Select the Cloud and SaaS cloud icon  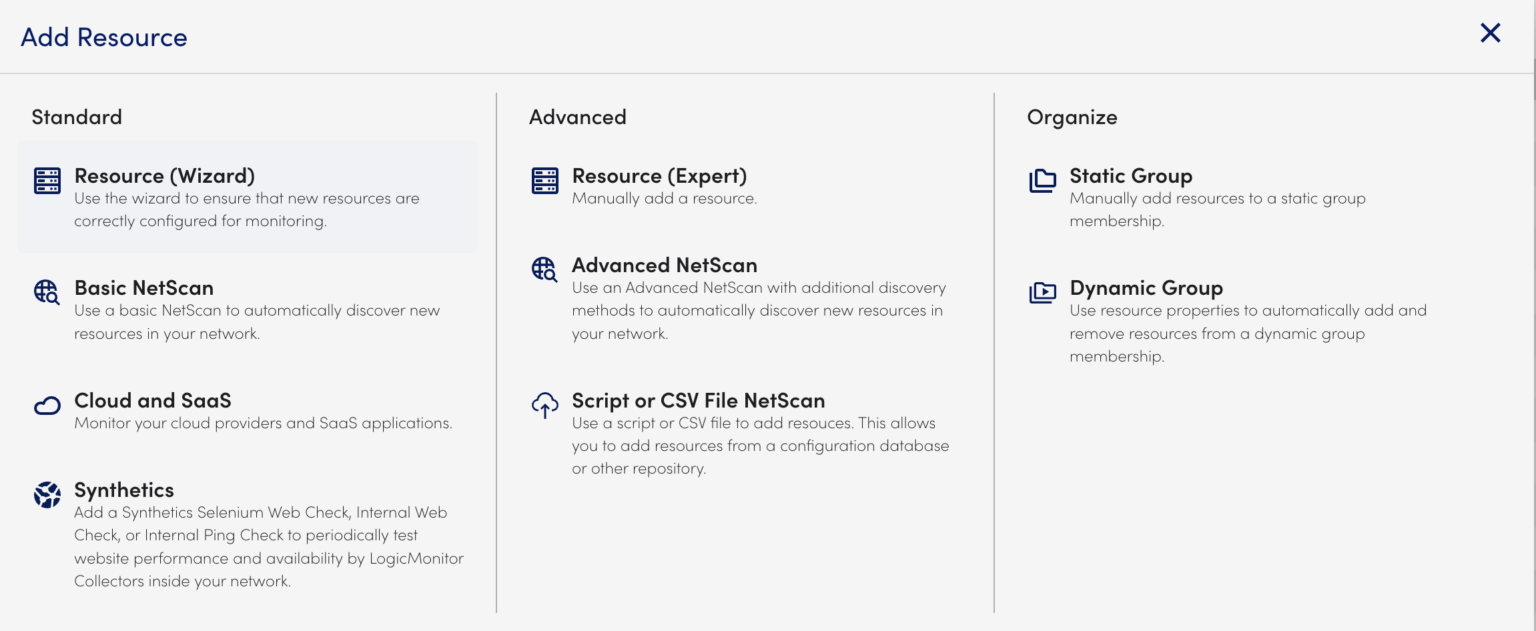click(47, 404)
